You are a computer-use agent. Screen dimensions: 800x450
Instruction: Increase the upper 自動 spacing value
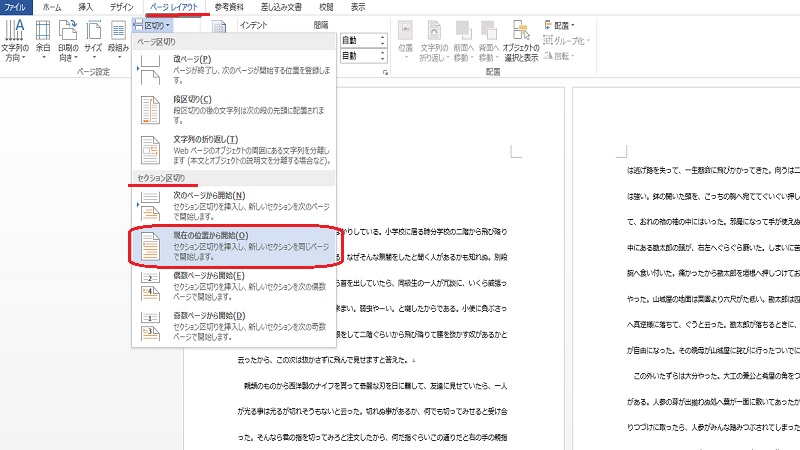[383, 37]
